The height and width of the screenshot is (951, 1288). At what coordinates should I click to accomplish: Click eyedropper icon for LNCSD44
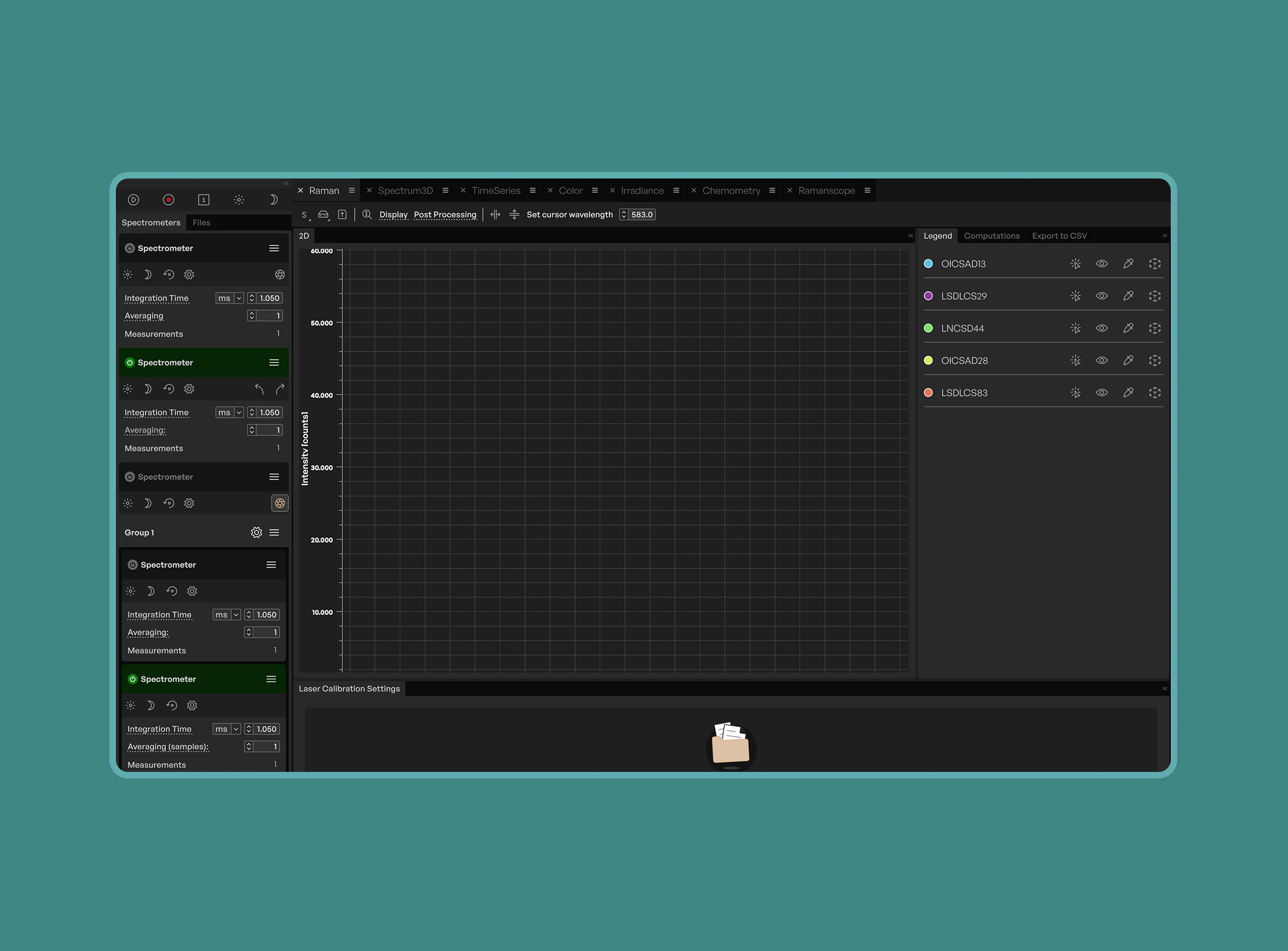coord(1128,328)
